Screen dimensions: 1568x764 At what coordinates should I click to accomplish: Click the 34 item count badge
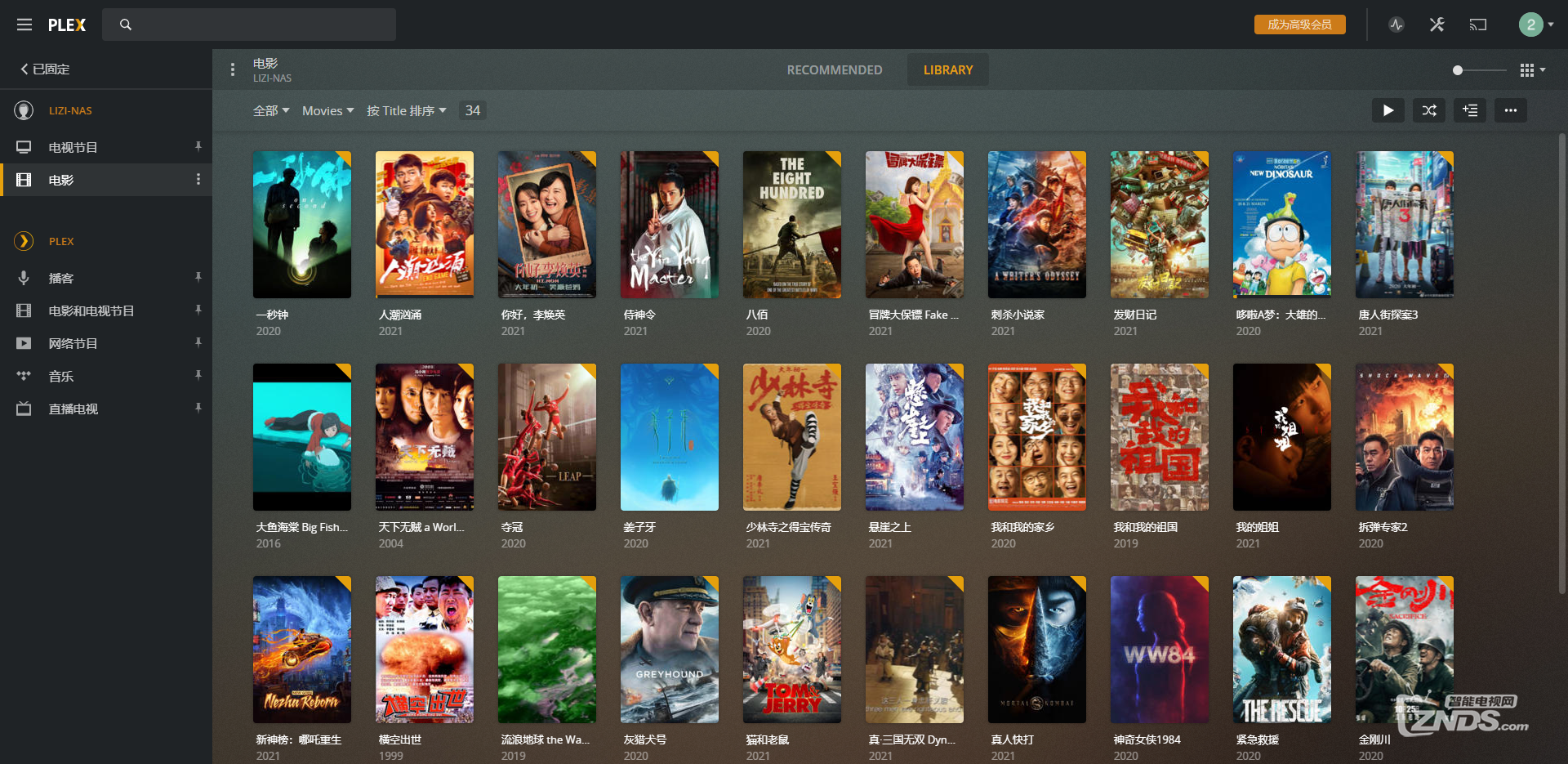pyautogui.click(x=472, y=110)
